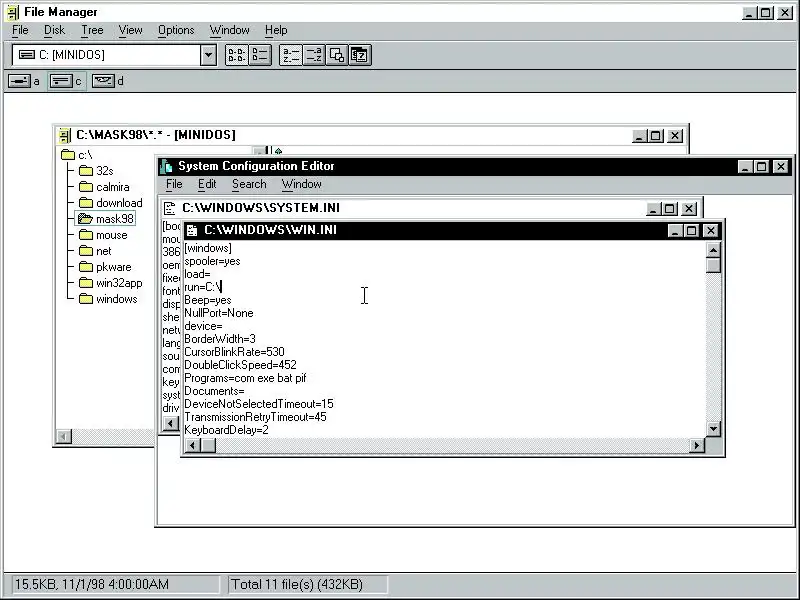Click the sort by date toolbar icon

tap(360, 55)
